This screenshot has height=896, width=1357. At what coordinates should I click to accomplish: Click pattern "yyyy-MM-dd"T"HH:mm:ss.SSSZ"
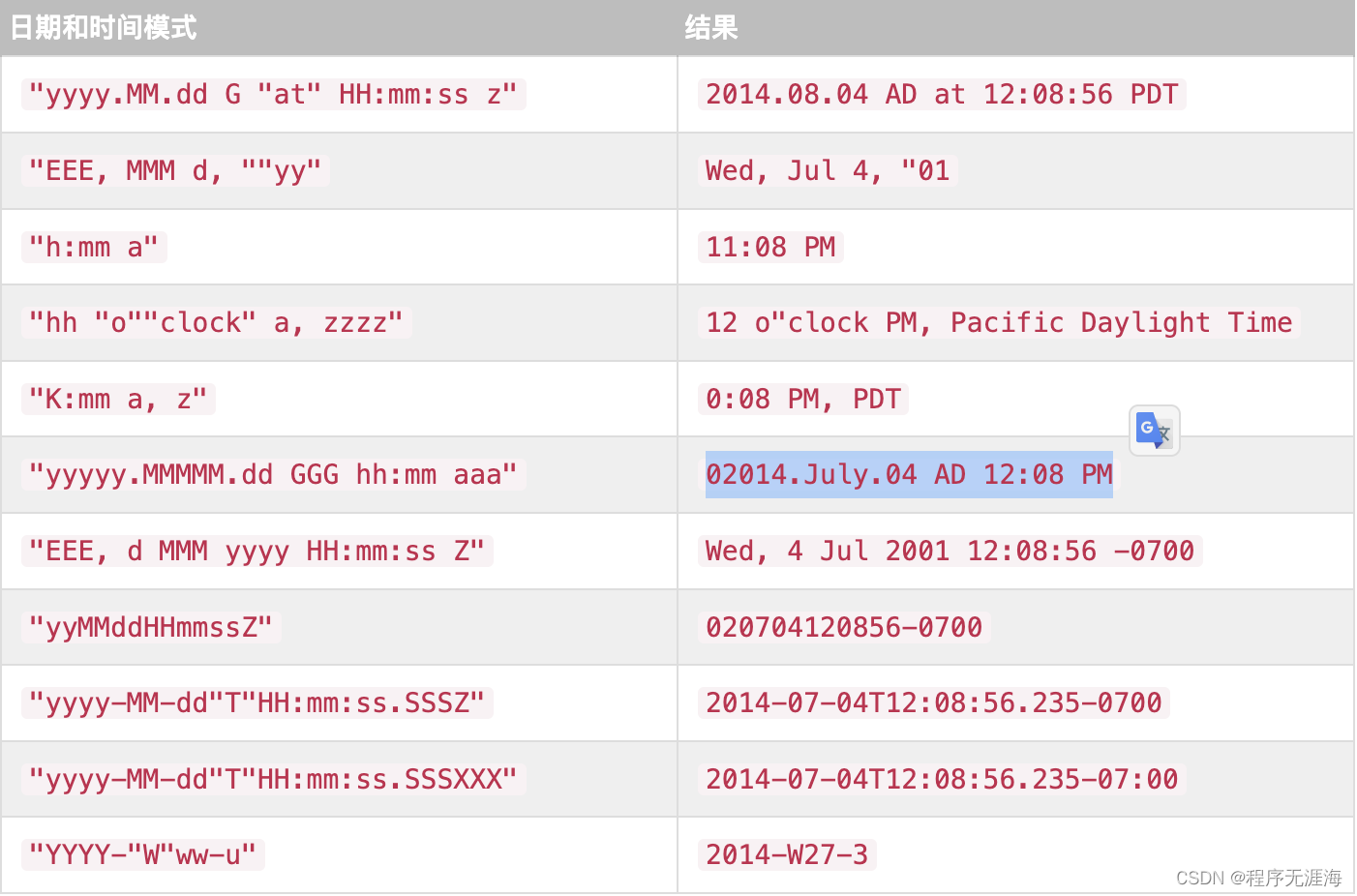[x=257, y=702]
